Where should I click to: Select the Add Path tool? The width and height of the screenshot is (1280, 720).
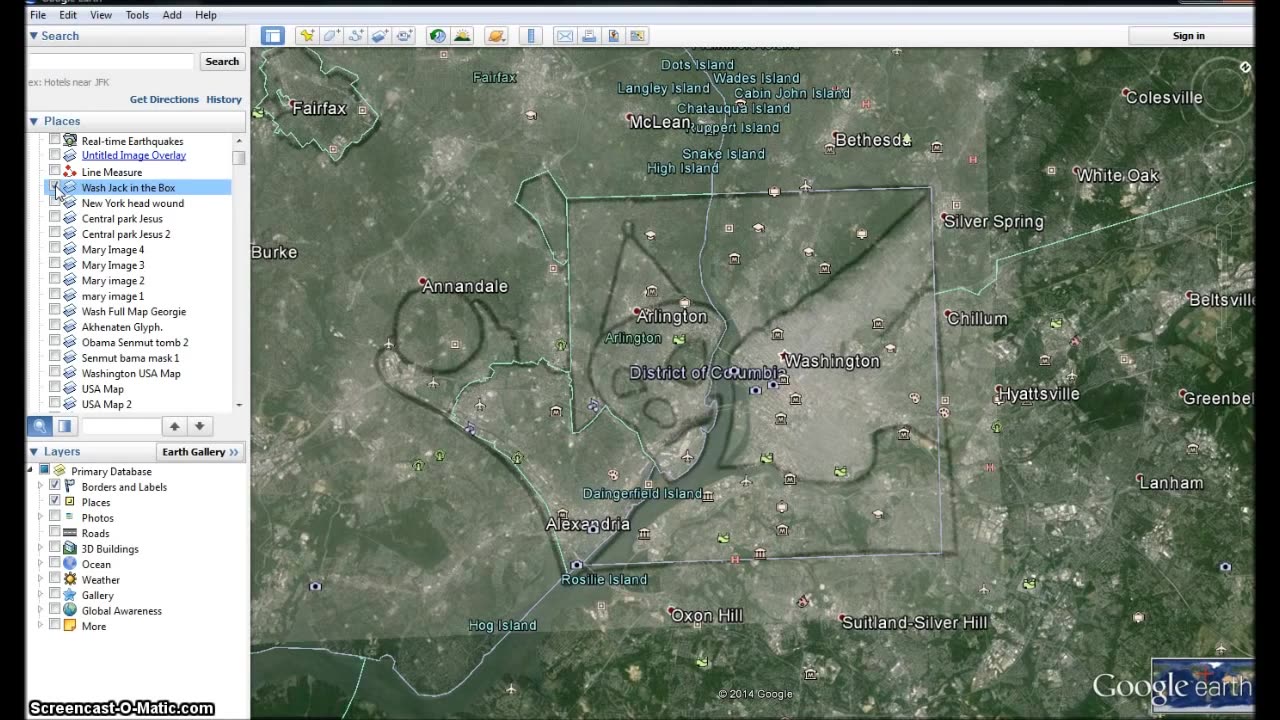(x=355, y=36)
